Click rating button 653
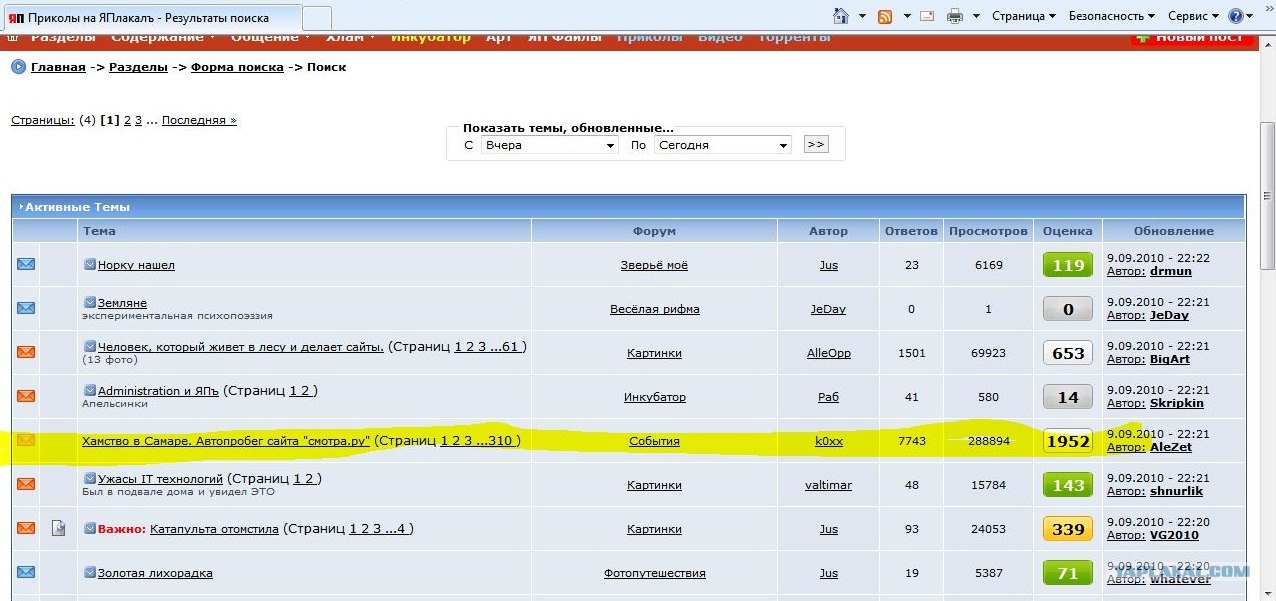 (x=1067, y=353)
